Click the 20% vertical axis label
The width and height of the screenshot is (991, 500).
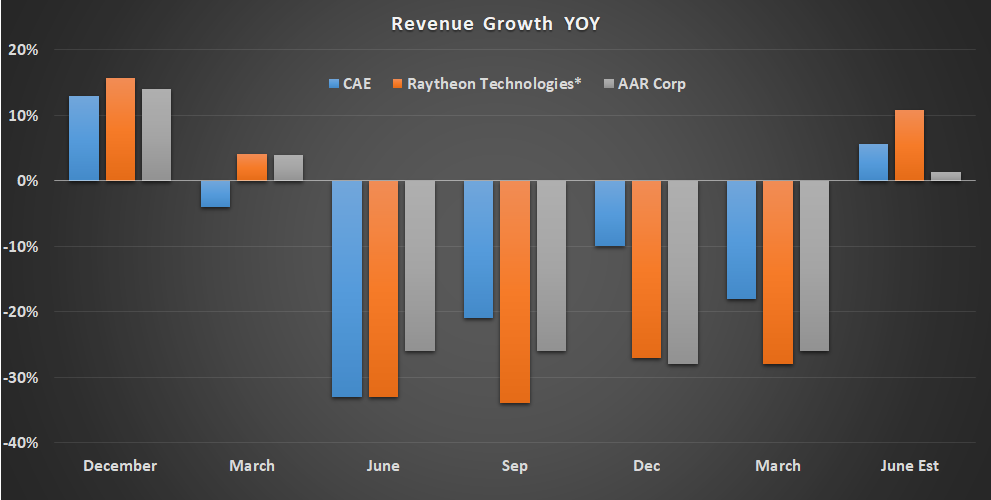point(24,50)
